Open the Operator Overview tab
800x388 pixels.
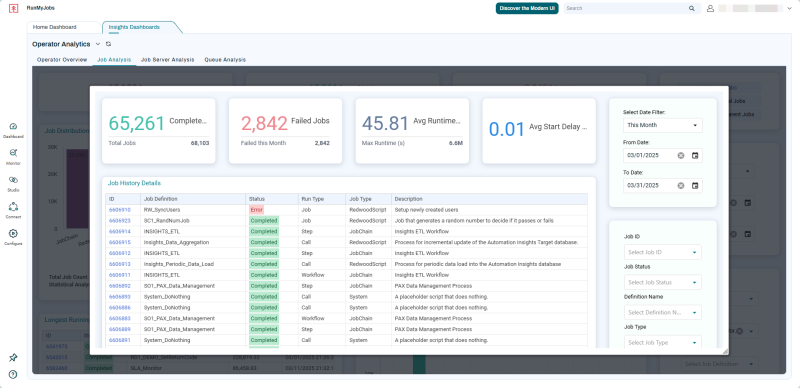click(62, 60)
